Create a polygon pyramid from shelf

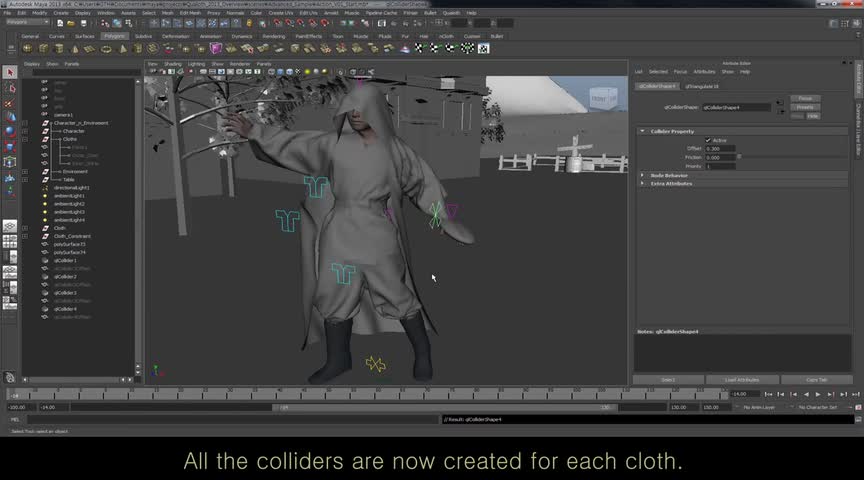click(123, 48)
